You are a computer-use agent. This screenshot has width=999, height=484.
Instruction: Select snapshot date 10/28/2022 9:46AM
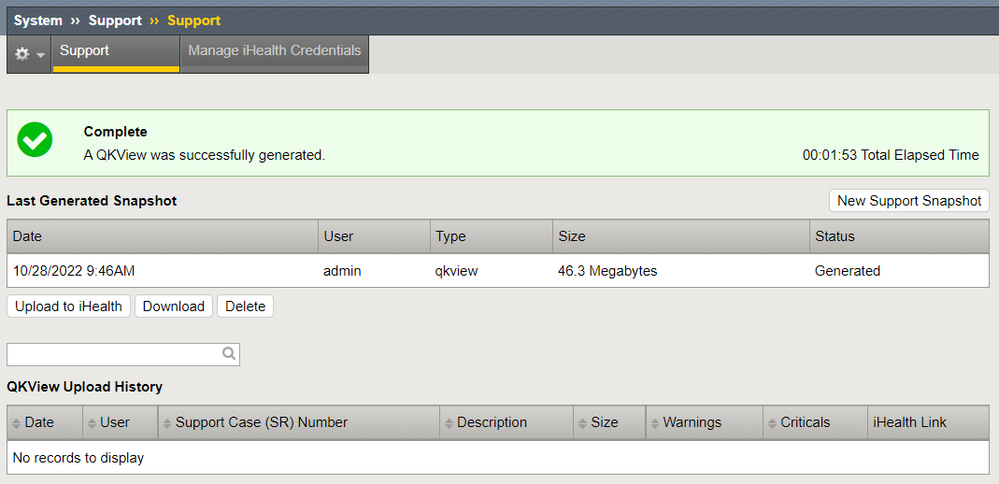74,271
